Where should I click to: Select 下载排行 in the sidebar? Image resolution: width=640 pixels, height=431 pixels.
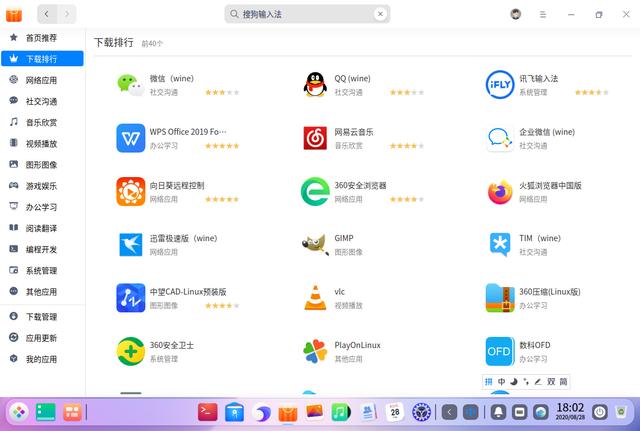tap(42, 59)
